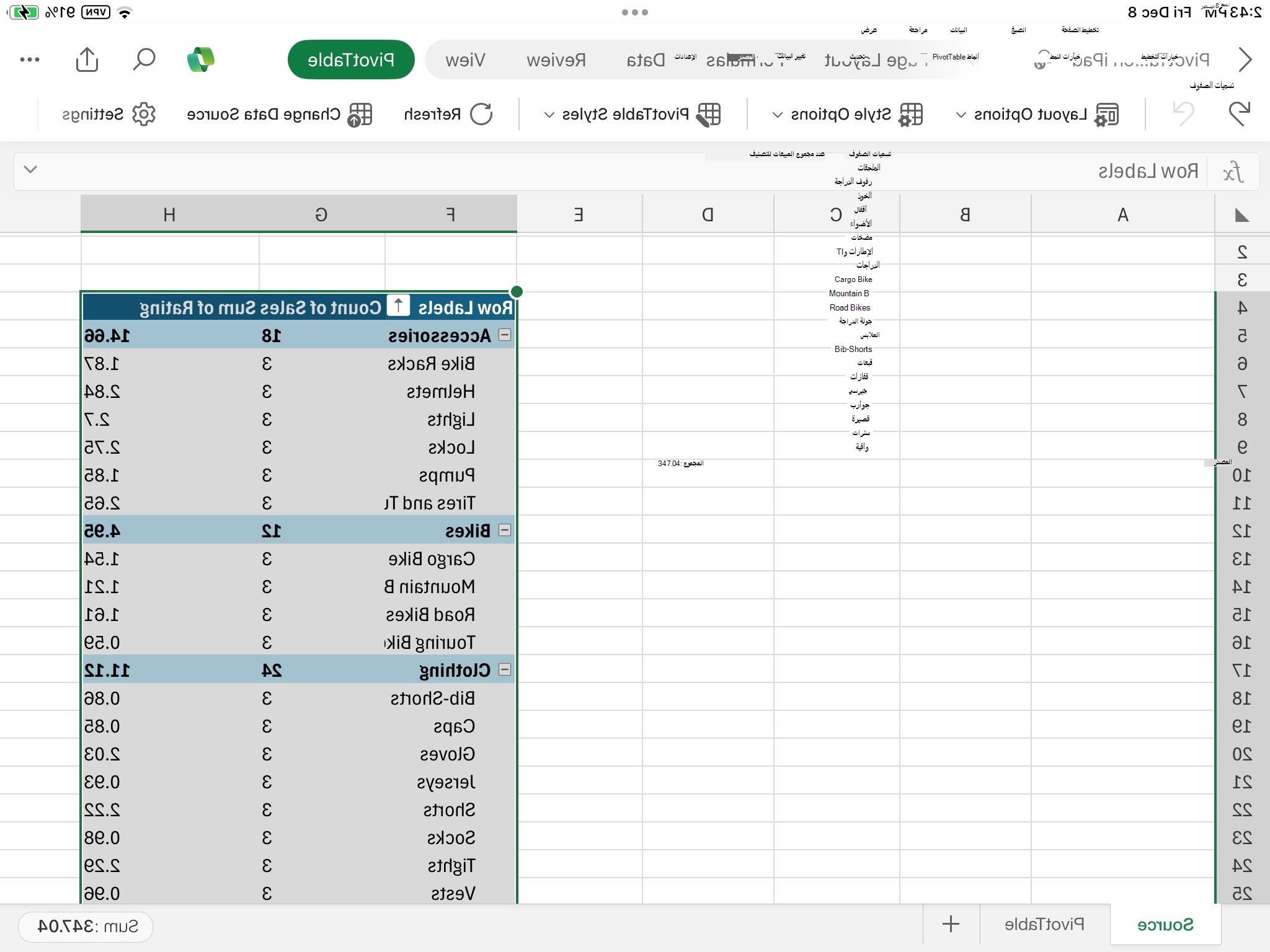Open the Source sheet tab
The width and height of the screenshot is (1270, 952).
tap(1165, 925)
